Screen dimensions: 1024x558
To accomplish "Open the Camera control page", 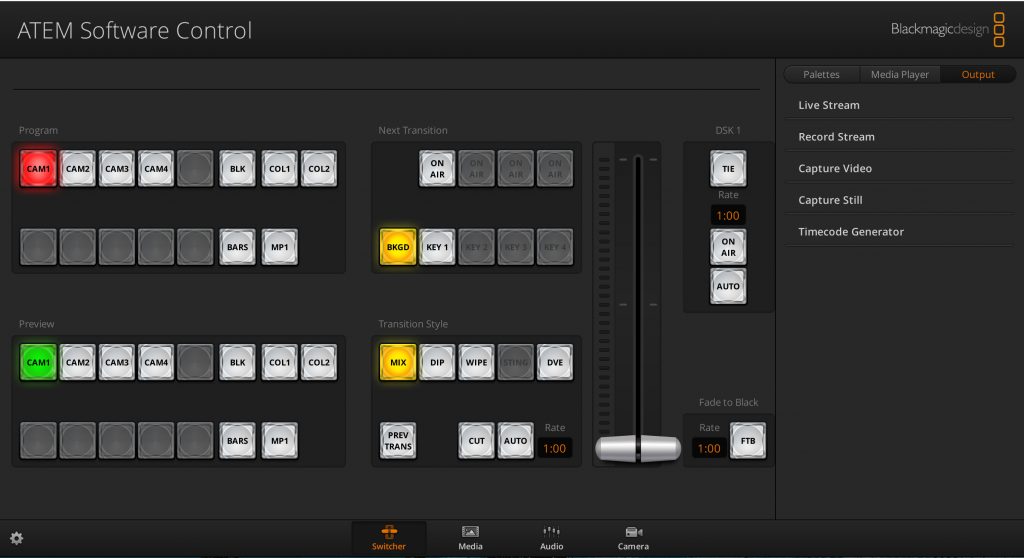I will point(633,537).
